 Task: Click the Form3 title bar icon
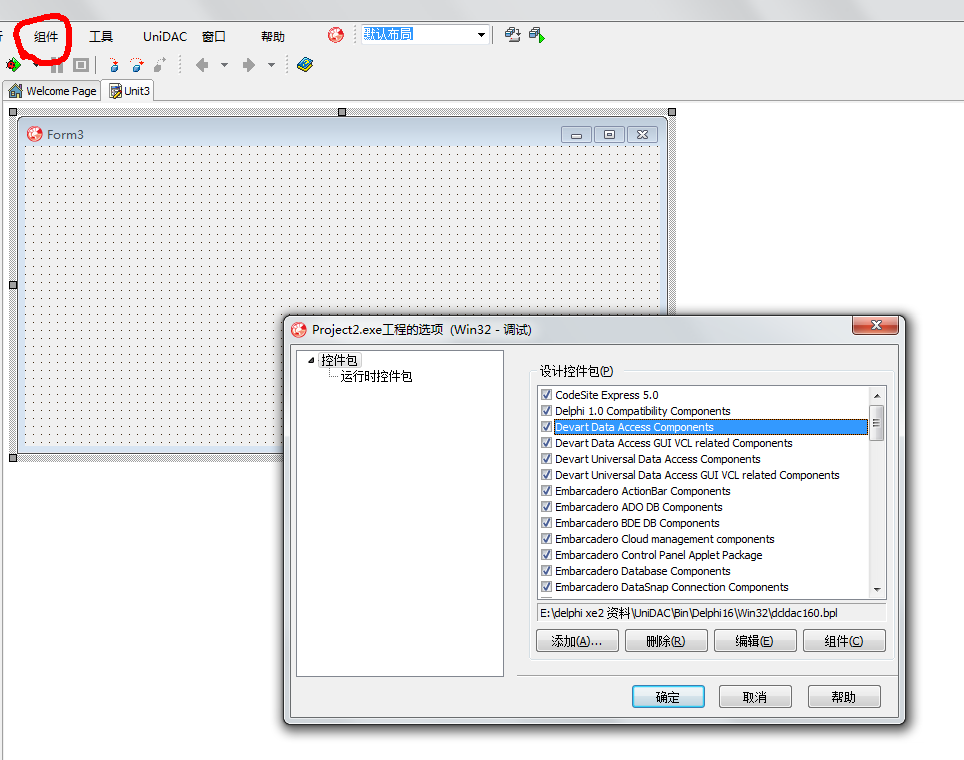[34, 134]
